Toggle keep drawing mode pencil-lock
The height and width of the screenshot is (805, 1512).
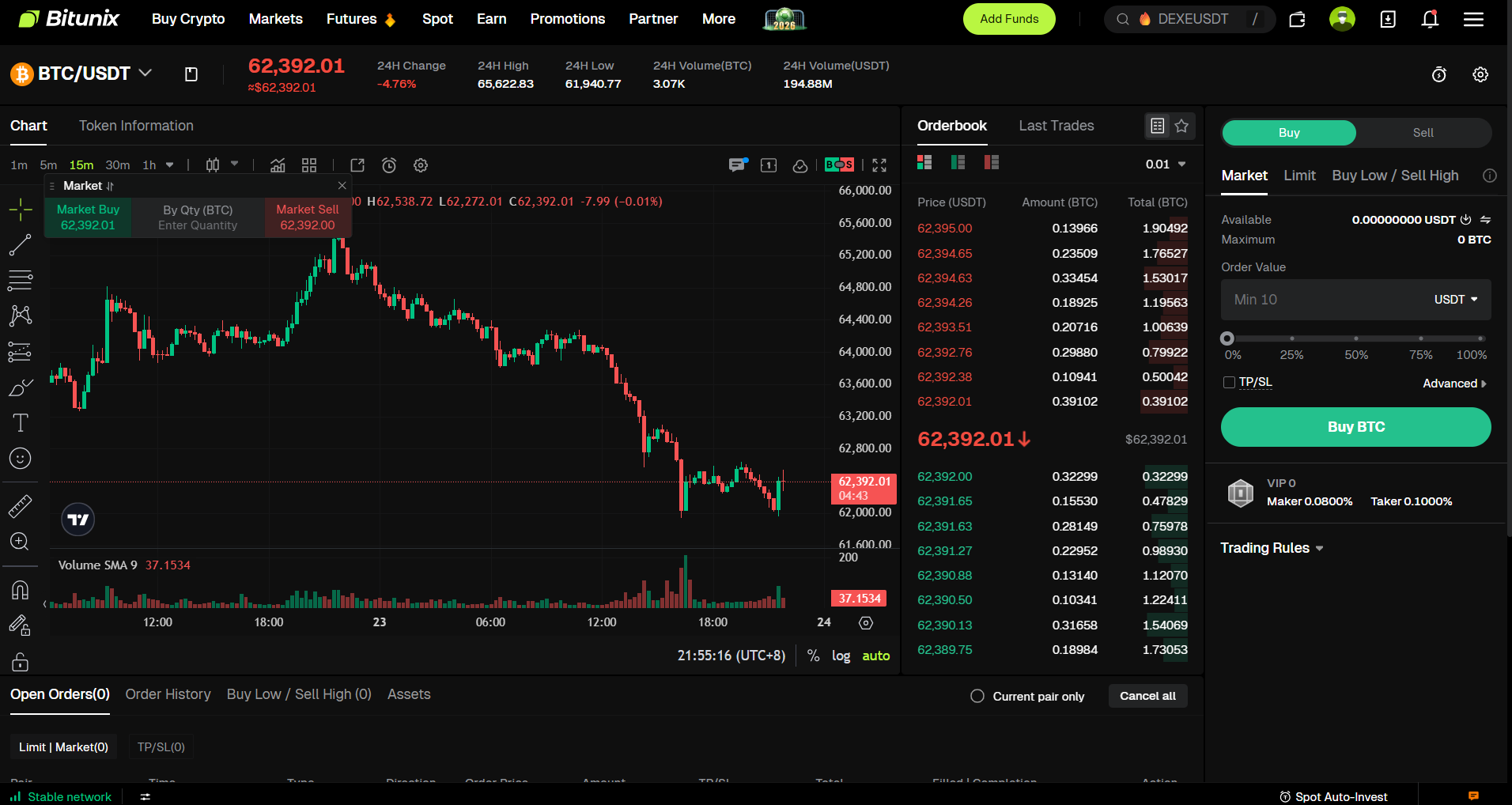pyautogui.click(x=21, y=625)
